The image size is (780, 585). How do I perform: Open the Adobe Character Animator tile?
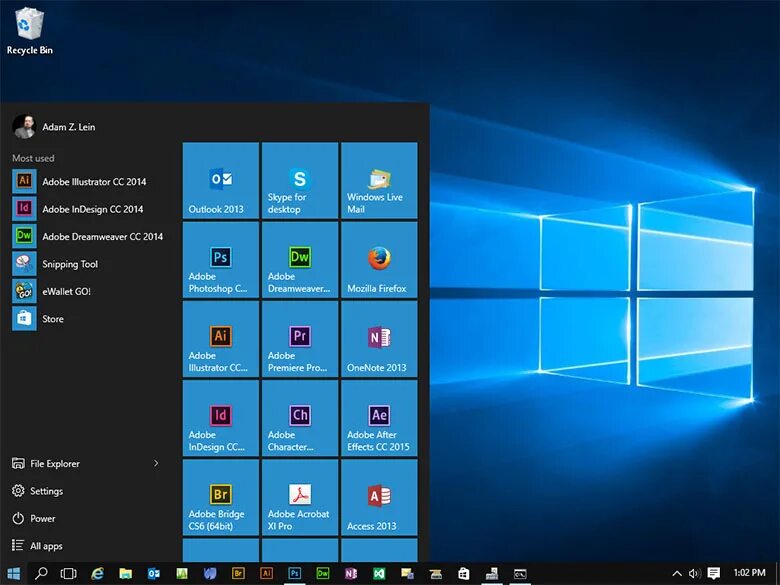[300, 418]
